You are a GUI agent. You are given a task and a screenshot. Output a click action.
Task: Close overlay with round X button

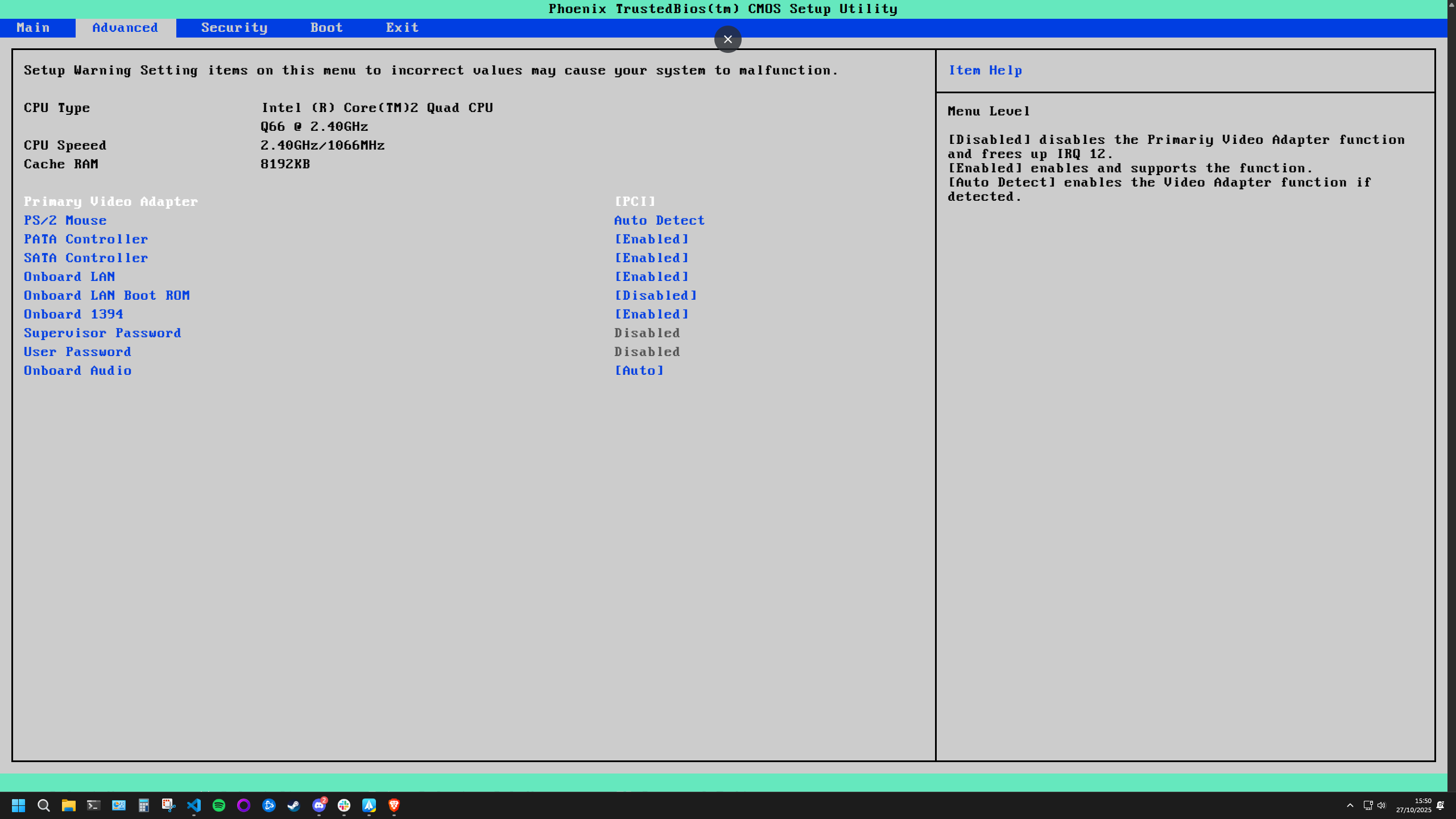[x=727, y=39]
